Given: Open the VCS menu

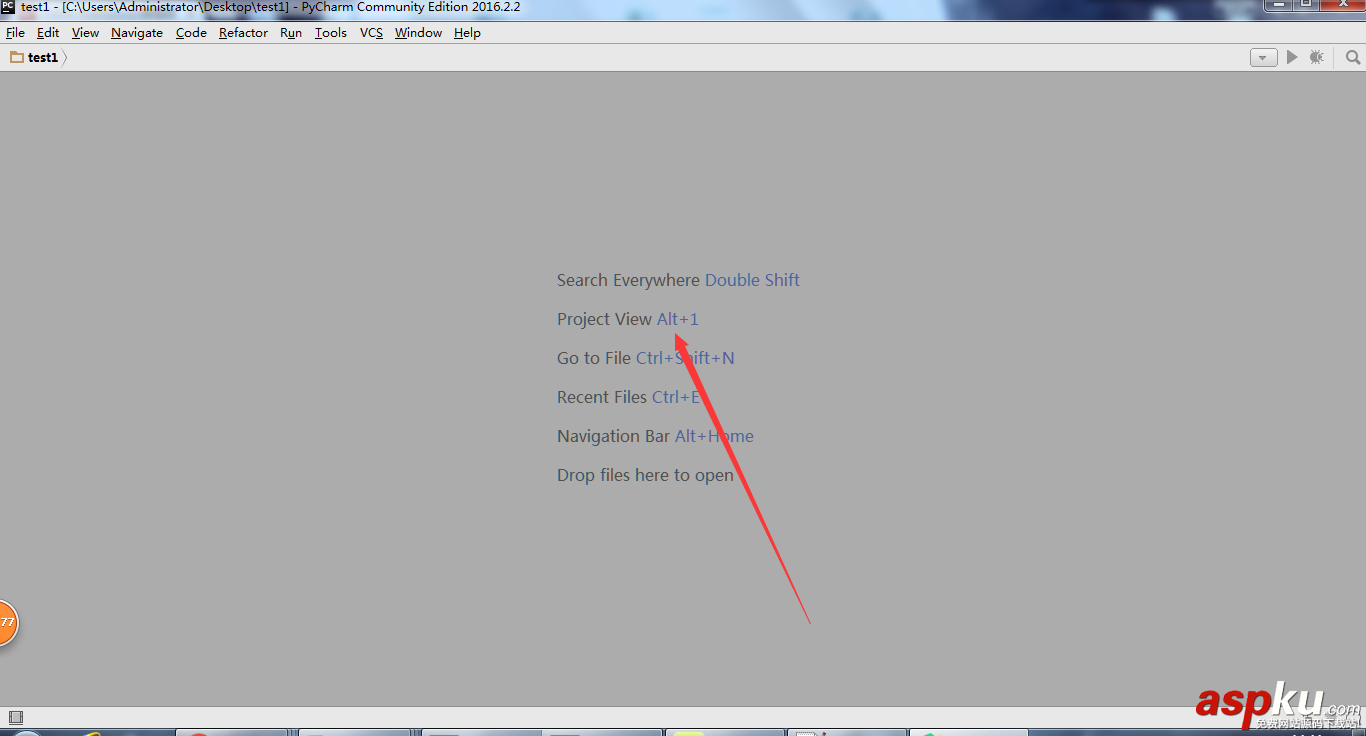Looking at the screenshot, I should (x=371, y=33).
